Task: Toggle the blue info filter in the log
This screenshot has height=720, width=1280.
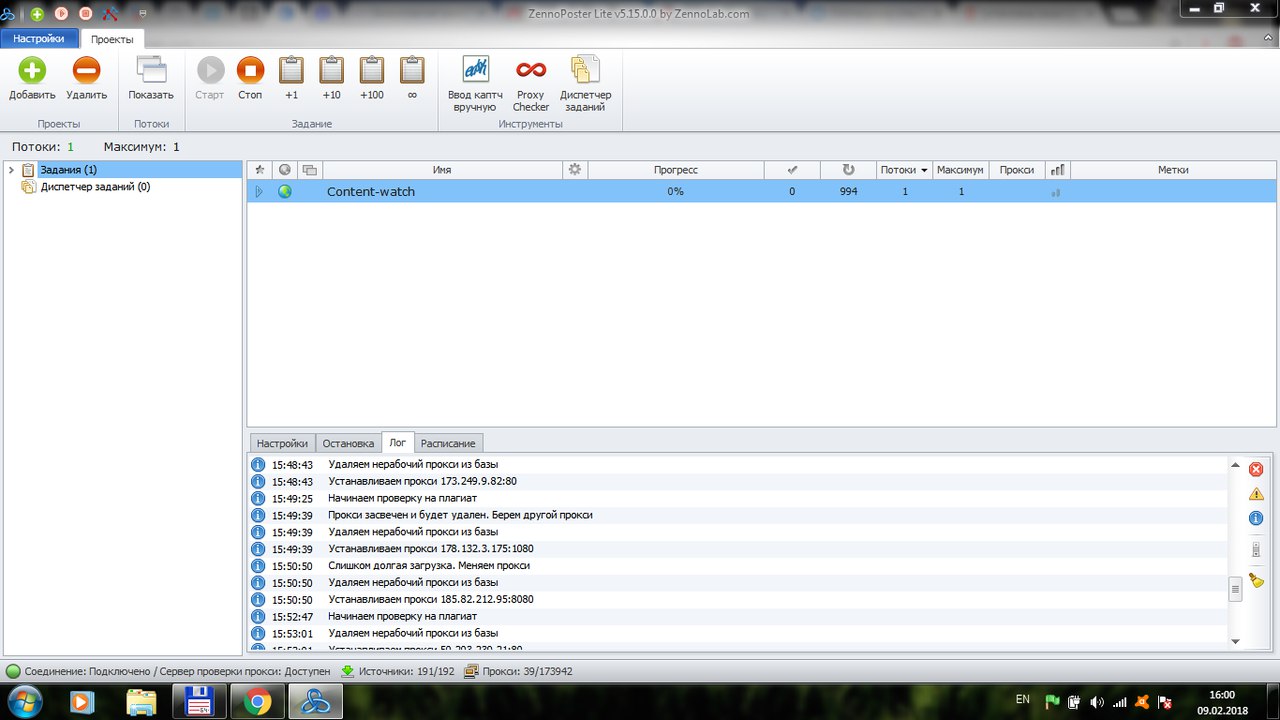Action: point(1256,518)
